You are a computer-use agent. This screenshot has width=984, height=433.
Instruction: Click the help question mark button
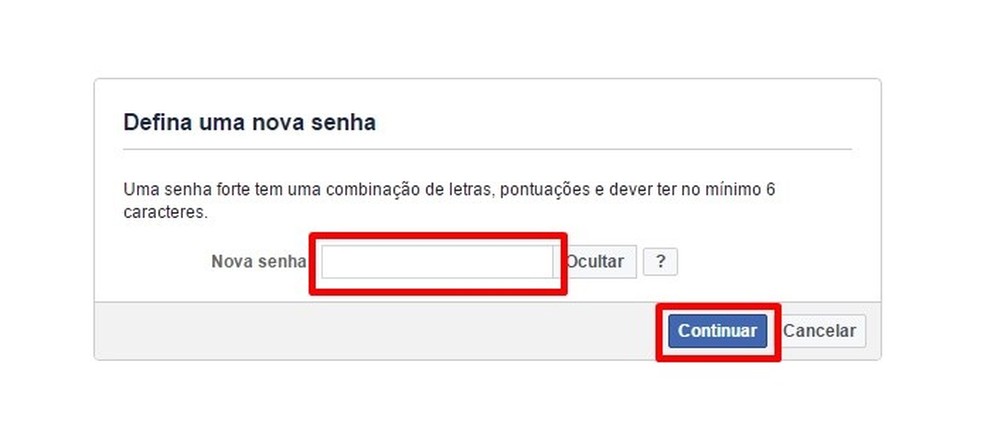pos(660,262)
